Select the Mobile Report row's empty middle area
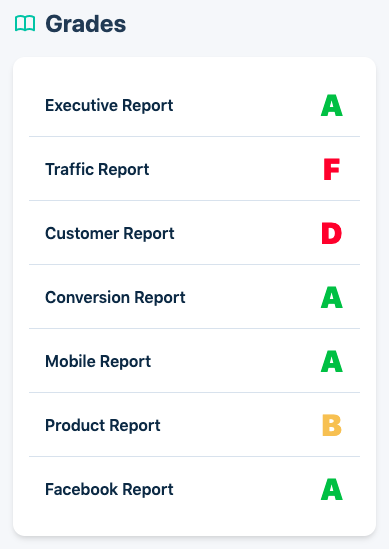 click(236, 361)
